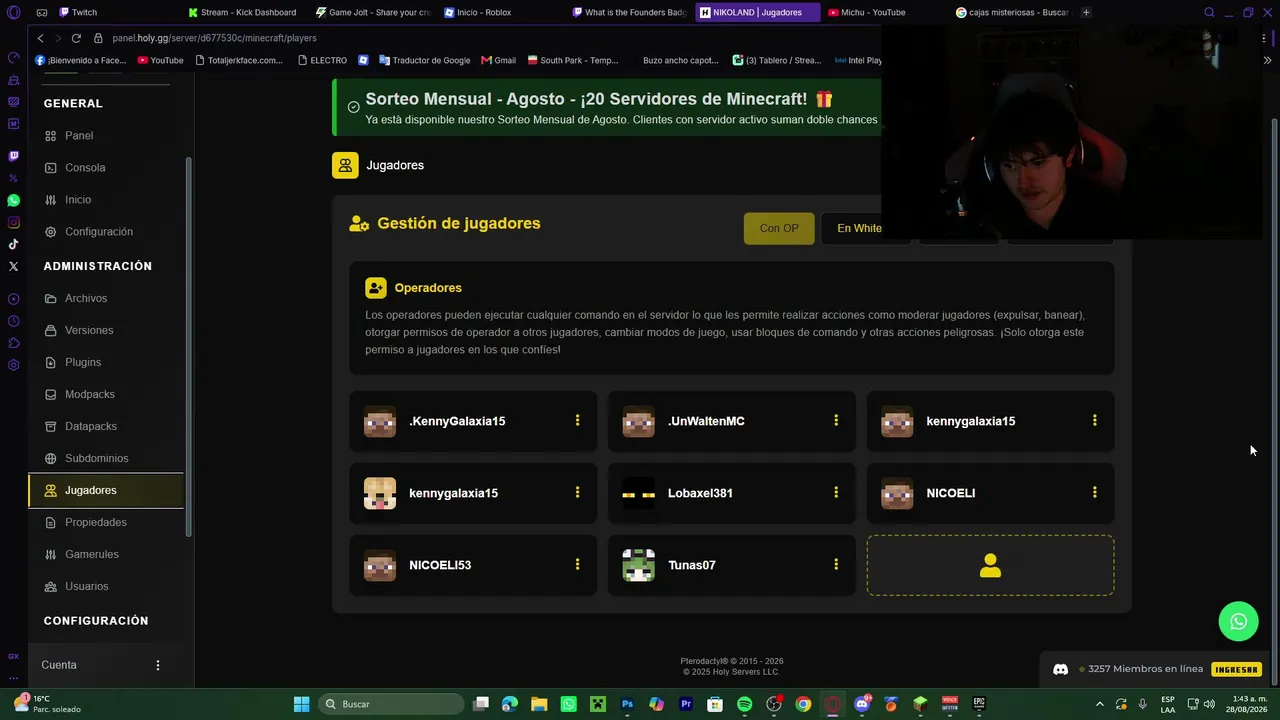Click the Tunas07 player avatar
1280x720 pixels.
click(638, 565)
